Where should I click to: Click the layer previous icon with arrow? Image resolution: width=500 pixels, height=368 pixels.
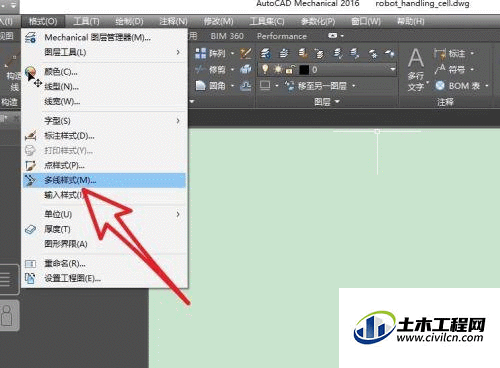320,53
